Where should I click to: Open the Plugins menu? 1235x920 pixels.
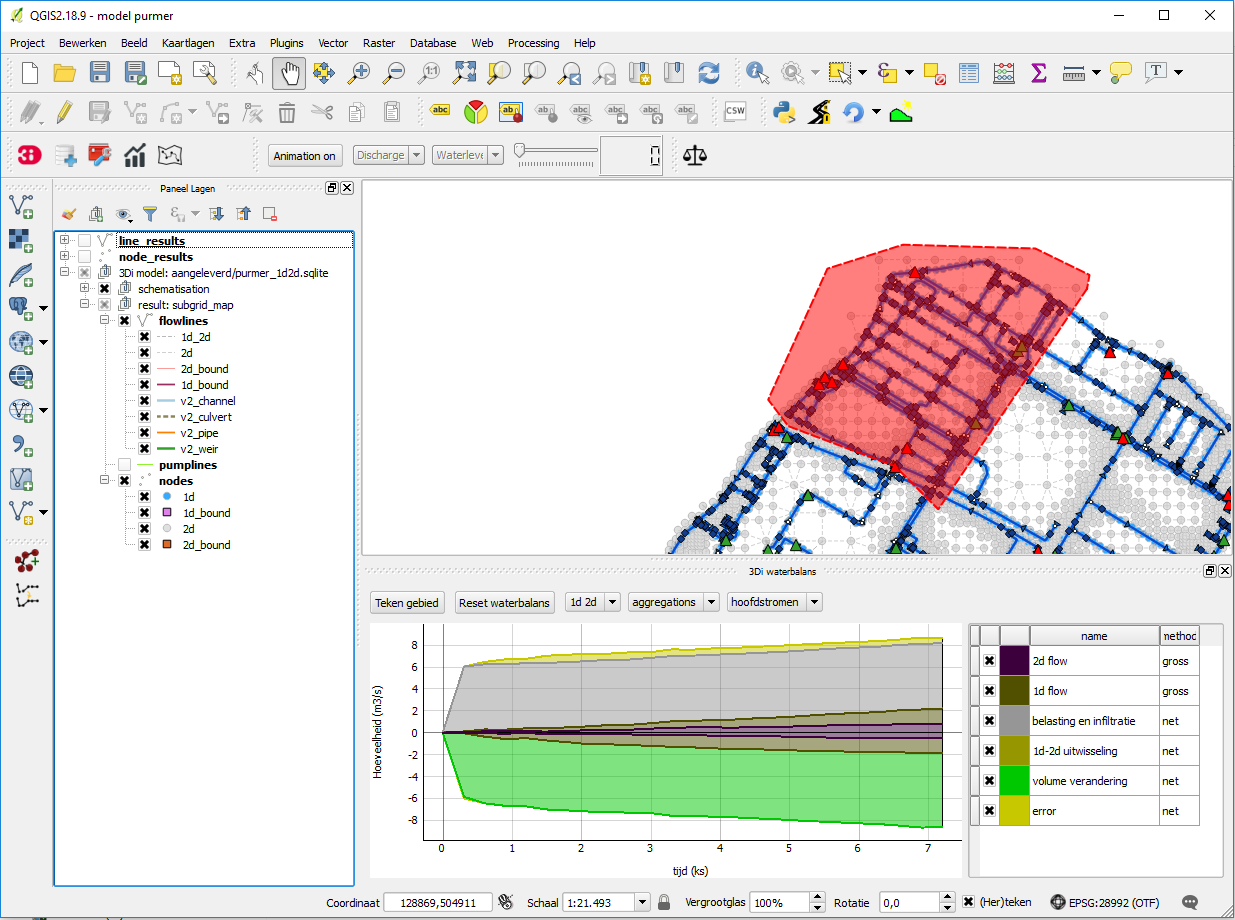point(287,43)
